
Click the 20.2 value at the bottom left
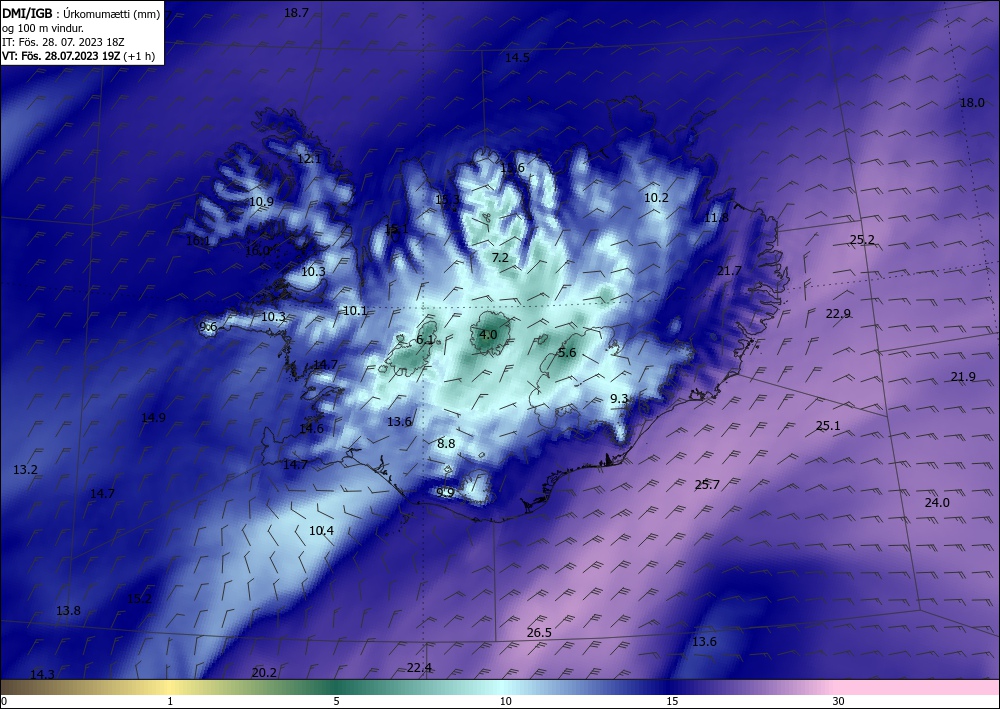[263, 673]
